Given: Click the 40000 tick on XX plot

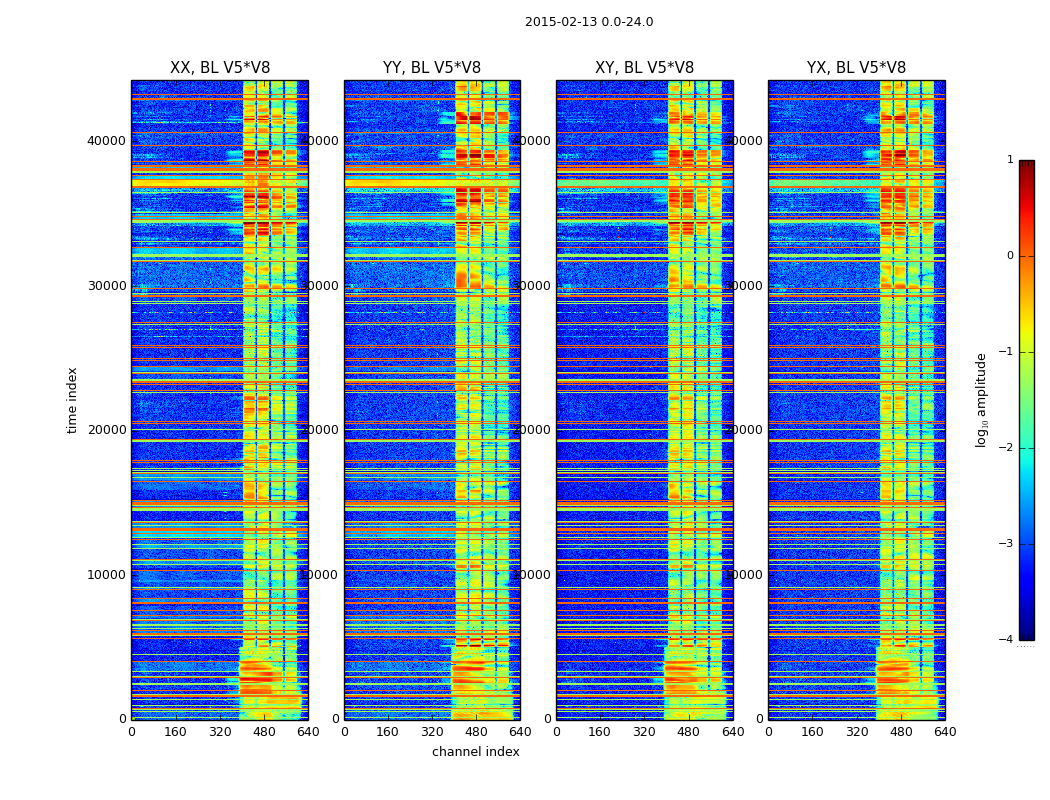Looking at the screenshot, I should click(106, 141).
